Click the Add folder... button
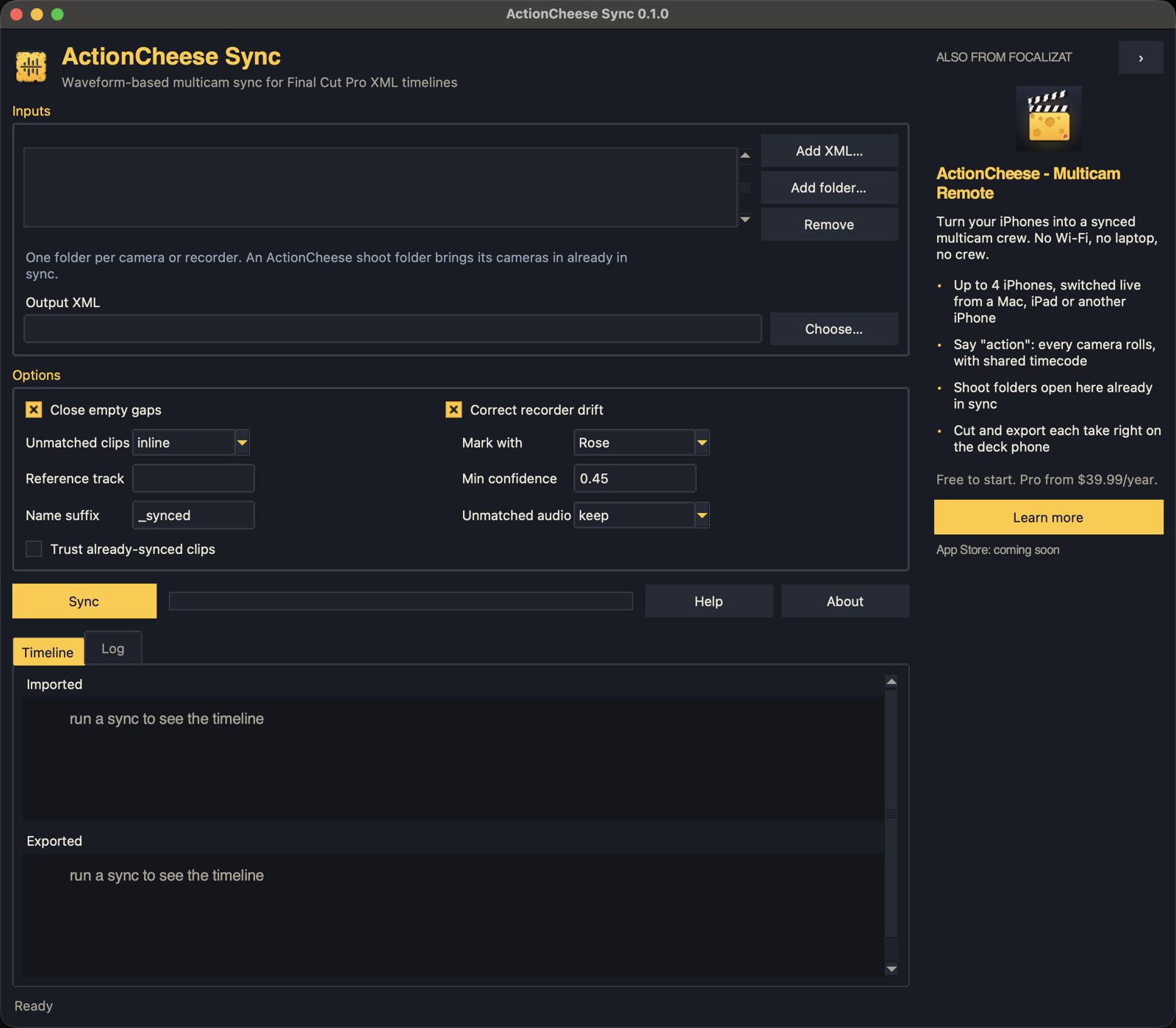 point(829,187)
